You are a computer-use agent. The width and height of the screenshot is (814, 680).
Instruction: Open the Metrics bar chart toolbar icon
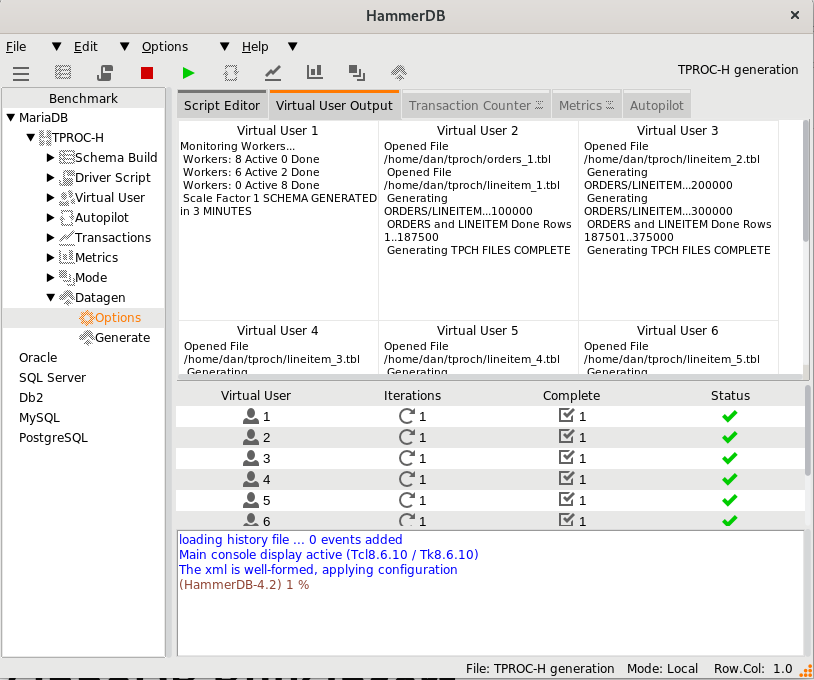point(315,73)
